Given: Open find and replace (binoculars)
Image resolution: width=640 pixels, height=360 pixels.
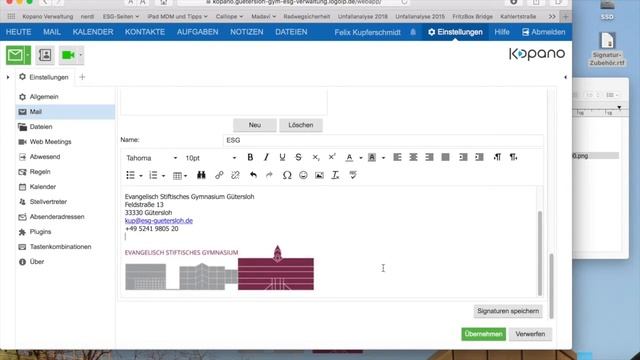Looking at the screenshot, I should (x=201, y=175).
